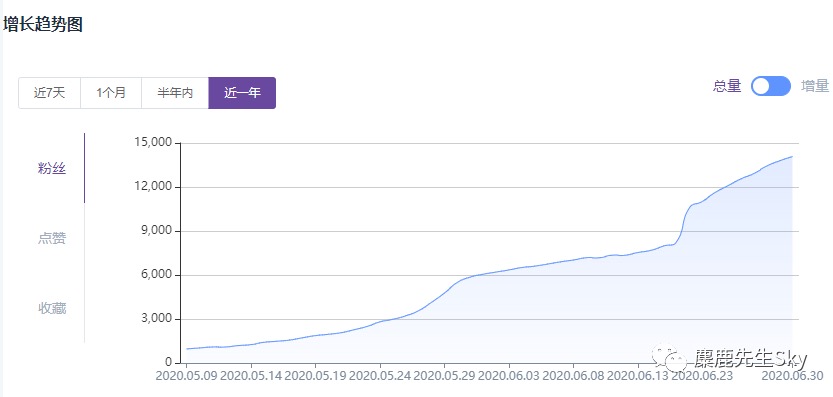Click the 2020.05.29 date label
Image resolution: width=833 pixels, height=397 pixels.
[445, 376]
